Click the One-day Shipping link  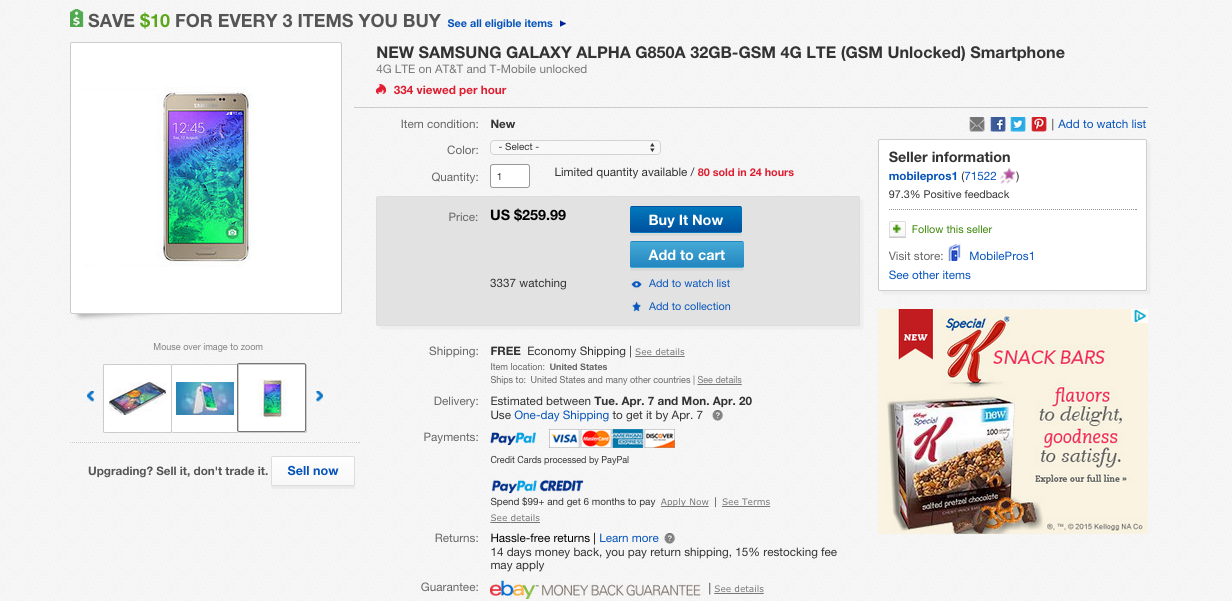pos(561,415)
